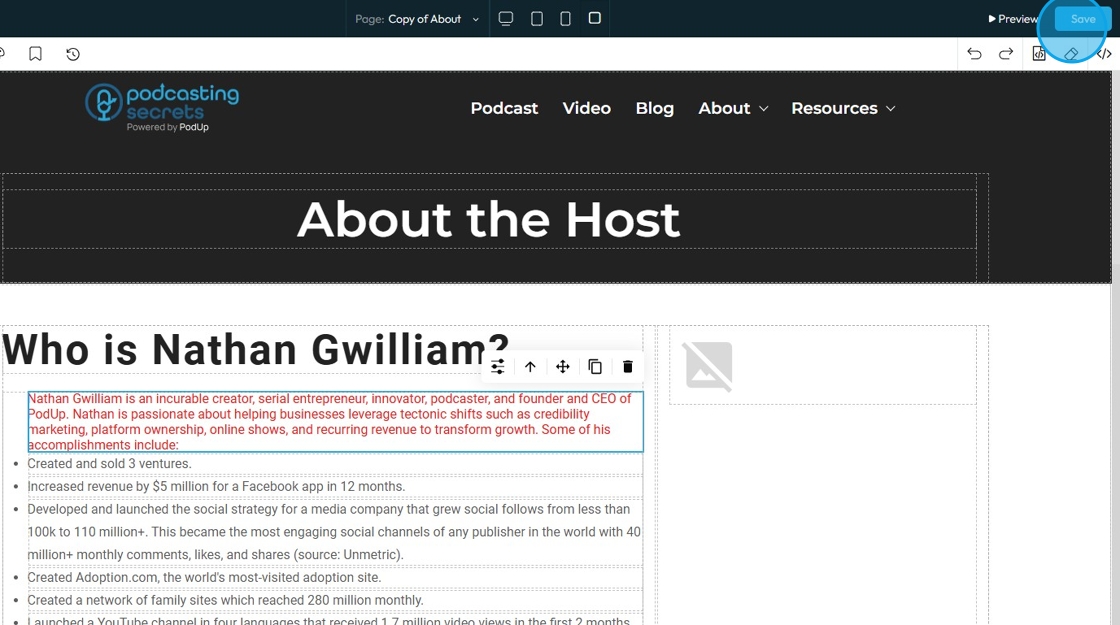Undo the last editor action
This screenshot has height=625, width=1120.
click(974, 54)
